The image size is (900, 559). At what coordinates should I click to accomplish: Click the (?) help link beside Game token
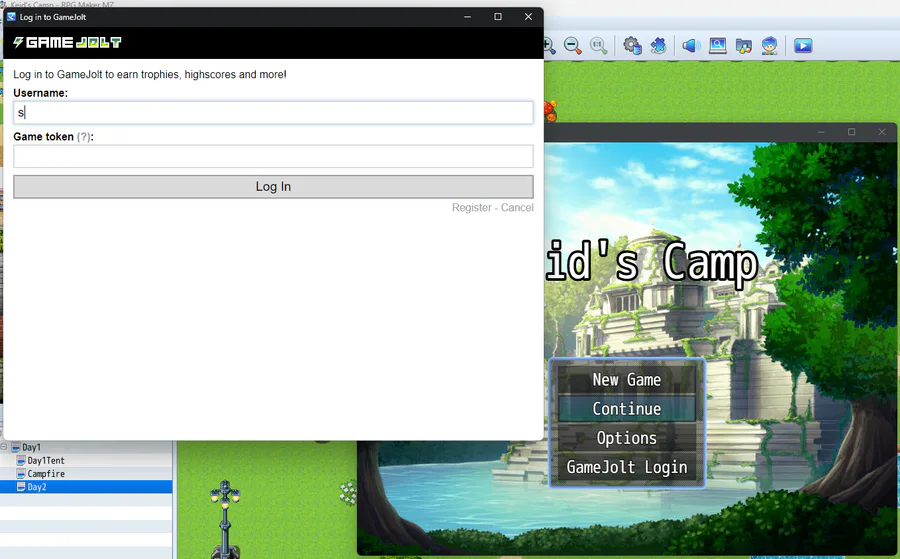pos(84,137)
